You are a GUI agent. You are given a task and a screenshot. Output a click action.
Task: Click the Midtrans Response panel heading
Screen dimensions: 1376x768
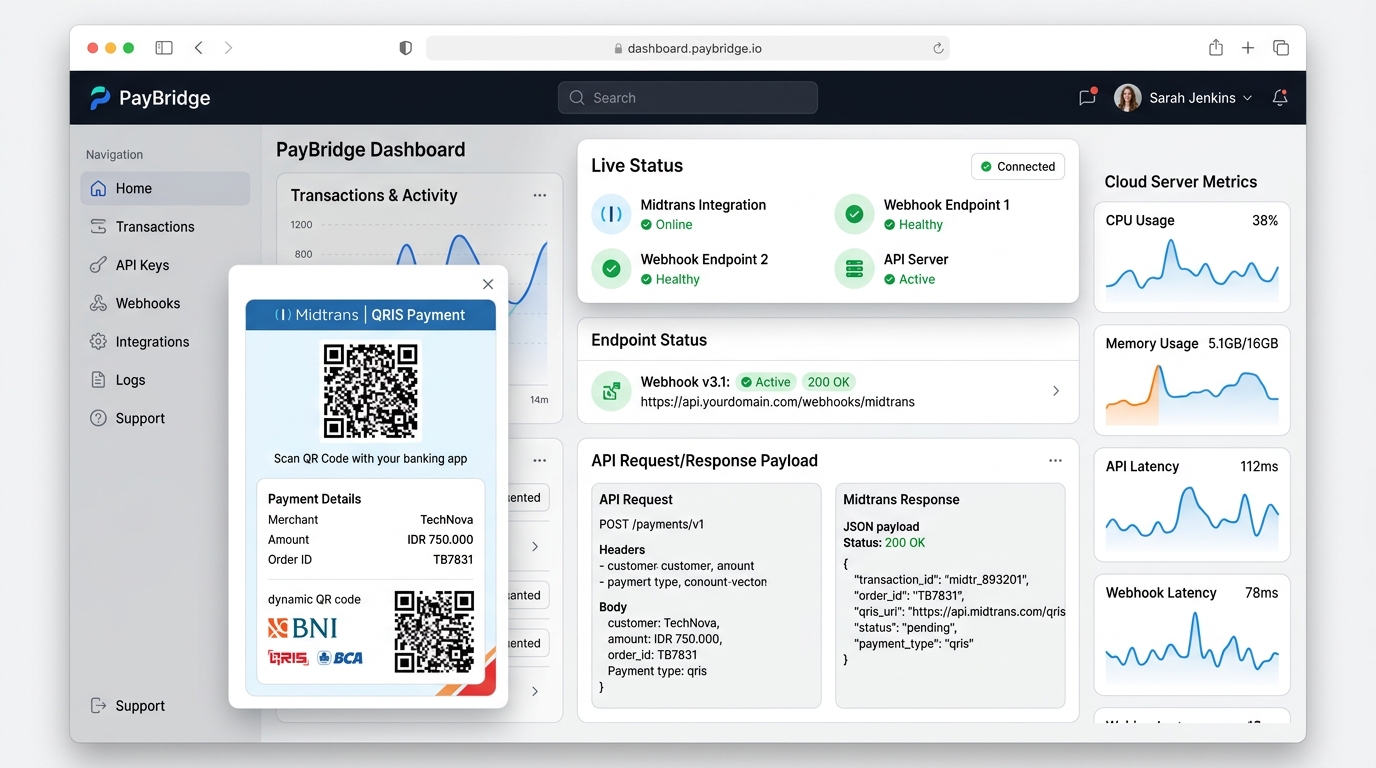[x=901, y=500]
